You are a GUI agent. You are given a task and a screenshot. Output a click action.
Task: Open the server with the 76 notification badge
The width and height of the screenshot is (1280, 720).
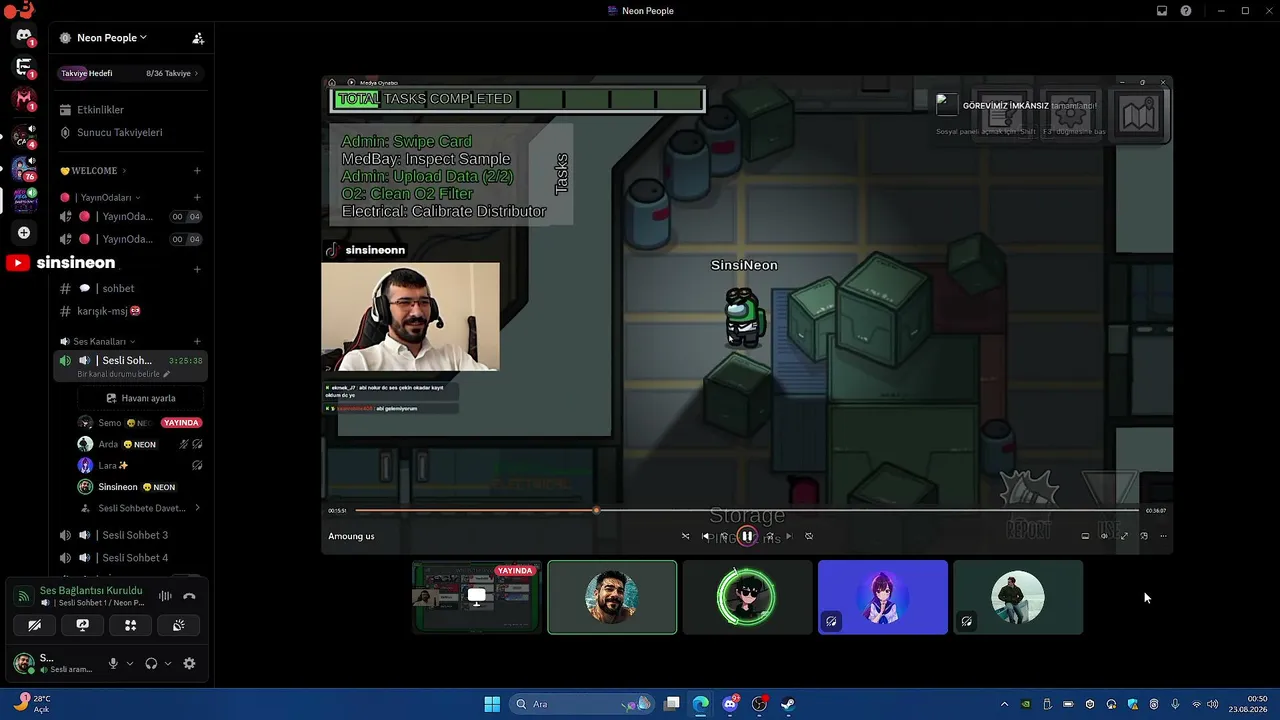[24, 168]
